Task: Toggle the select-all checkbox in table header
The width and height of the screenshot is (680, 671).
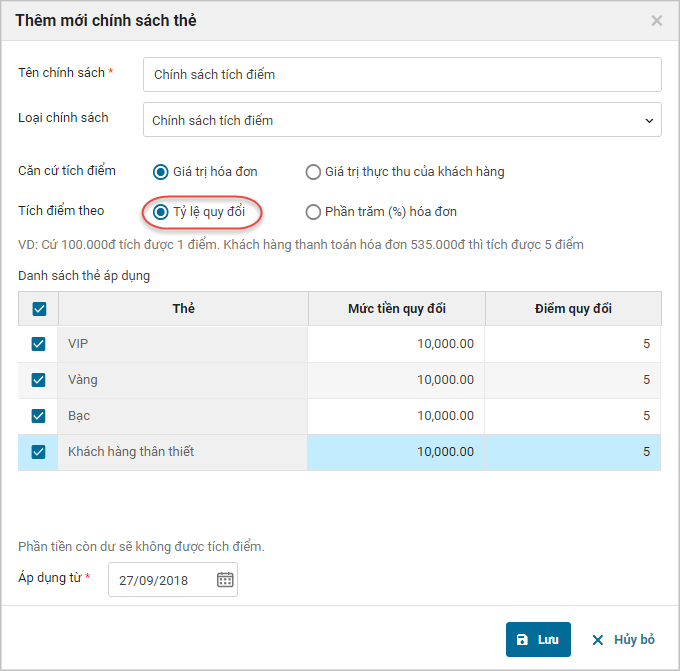Action: click(x=39, y=309)
